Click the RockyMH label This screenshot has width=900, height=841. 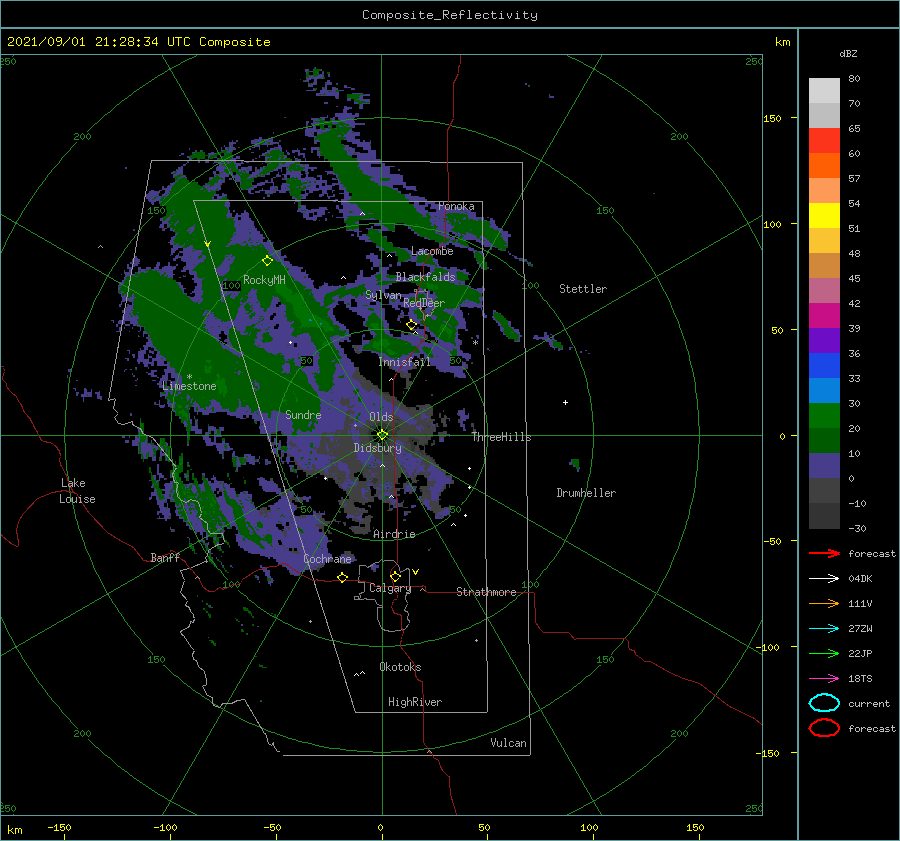point(264,280)
